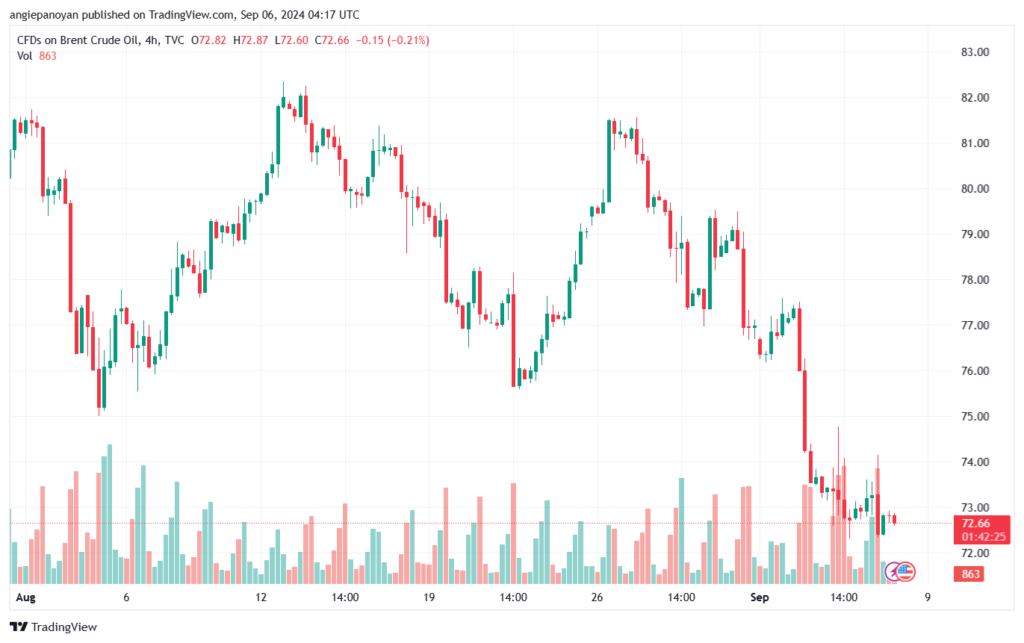Screen dimensions: 1024x643
Task: Click the 12 date label on time axis
Action: [262, 597]
